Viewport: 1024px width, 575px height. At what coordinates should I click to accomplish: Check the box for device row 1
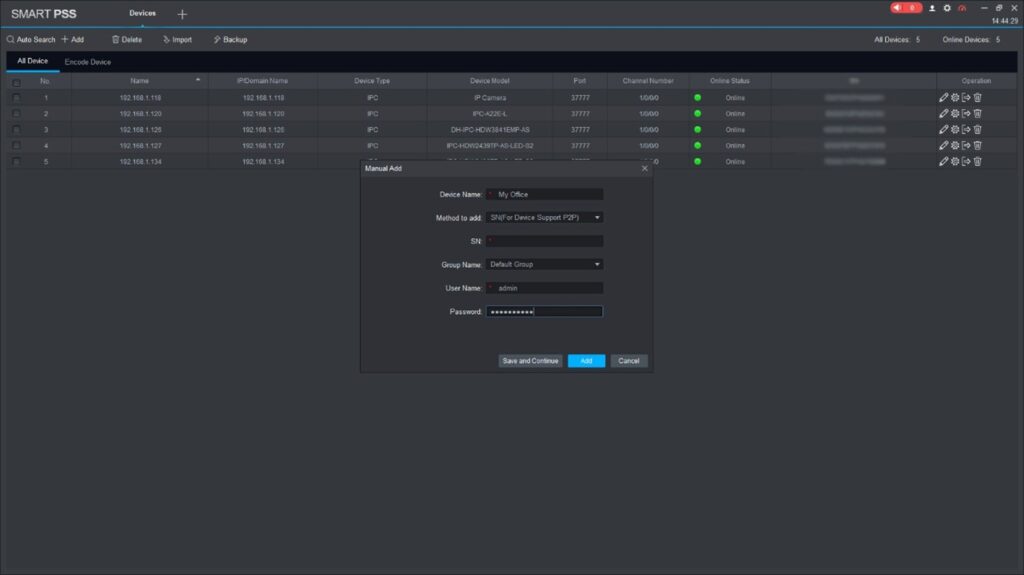tap(16, 98)
